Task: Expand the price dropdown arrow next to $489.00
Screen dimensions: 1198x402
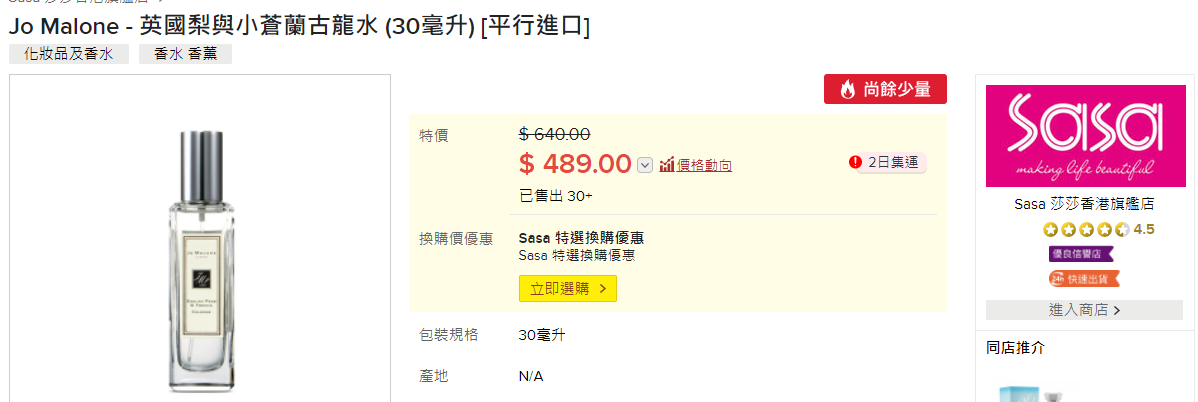Action: pos(645,165)
